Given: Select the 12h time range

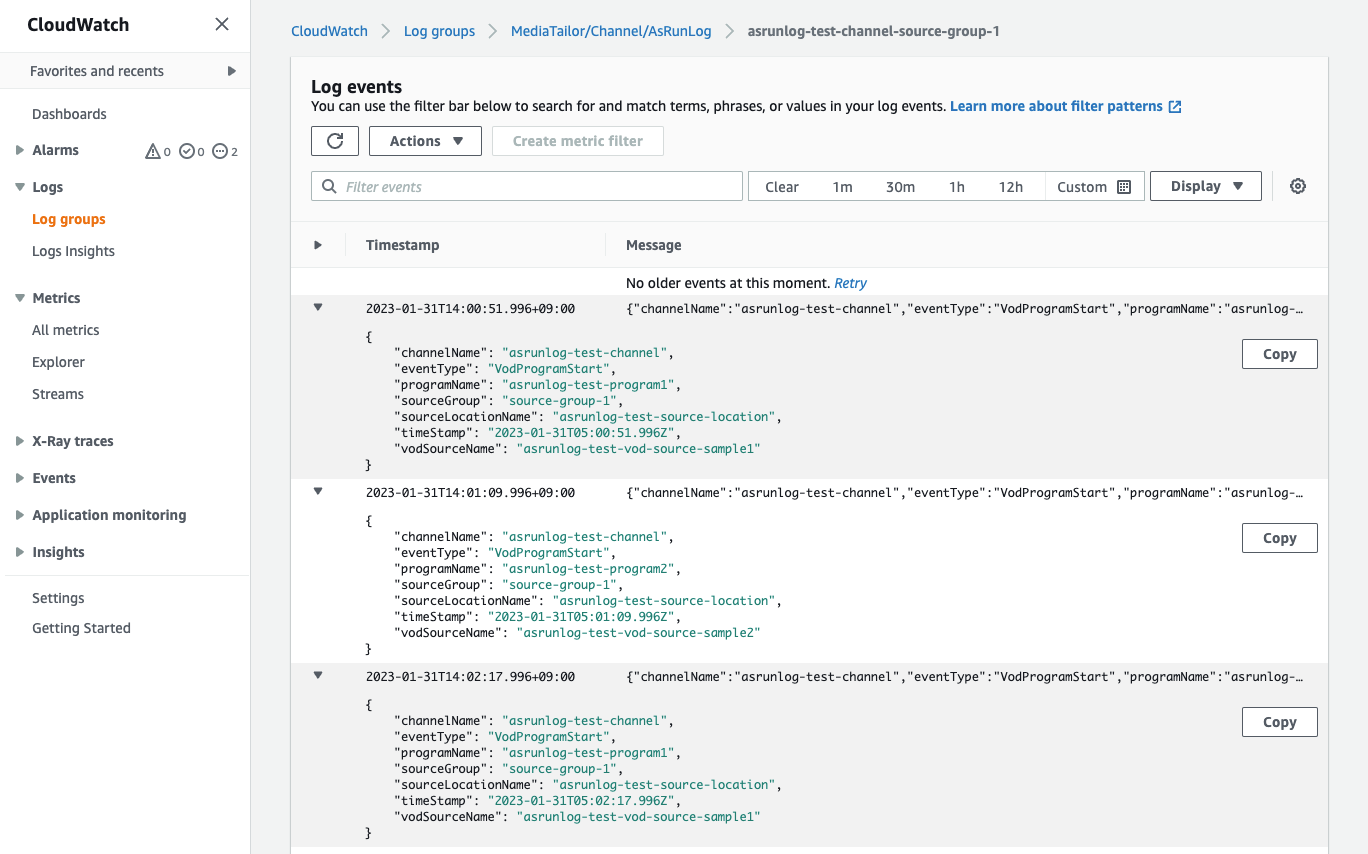Looking at the screenshot, I should 1011,187.
